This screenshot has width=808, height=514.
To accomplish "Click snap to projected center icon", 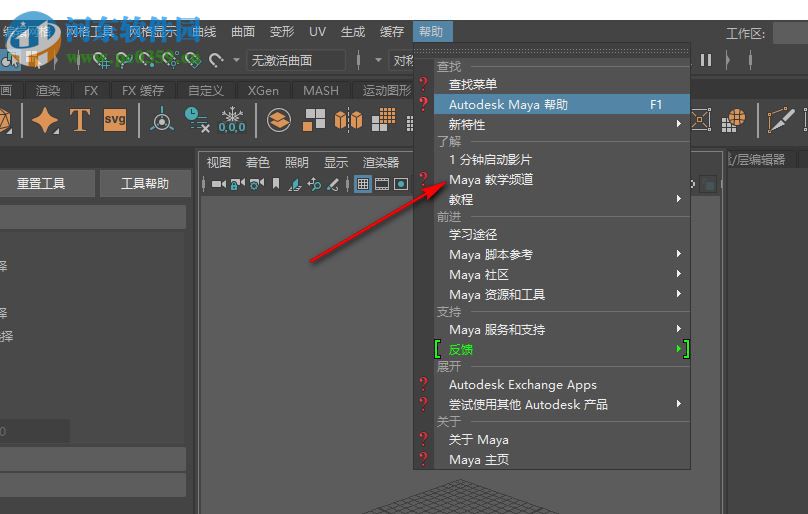I will pyautogui.click(x=170, y=60).
